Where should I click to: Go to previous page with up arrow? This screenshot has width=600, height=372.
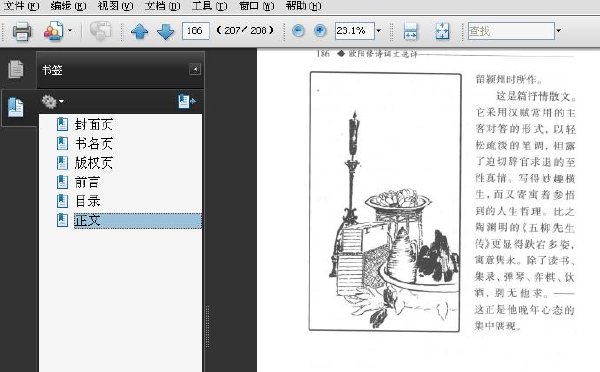pyautogui.click(x=140, y=31)
